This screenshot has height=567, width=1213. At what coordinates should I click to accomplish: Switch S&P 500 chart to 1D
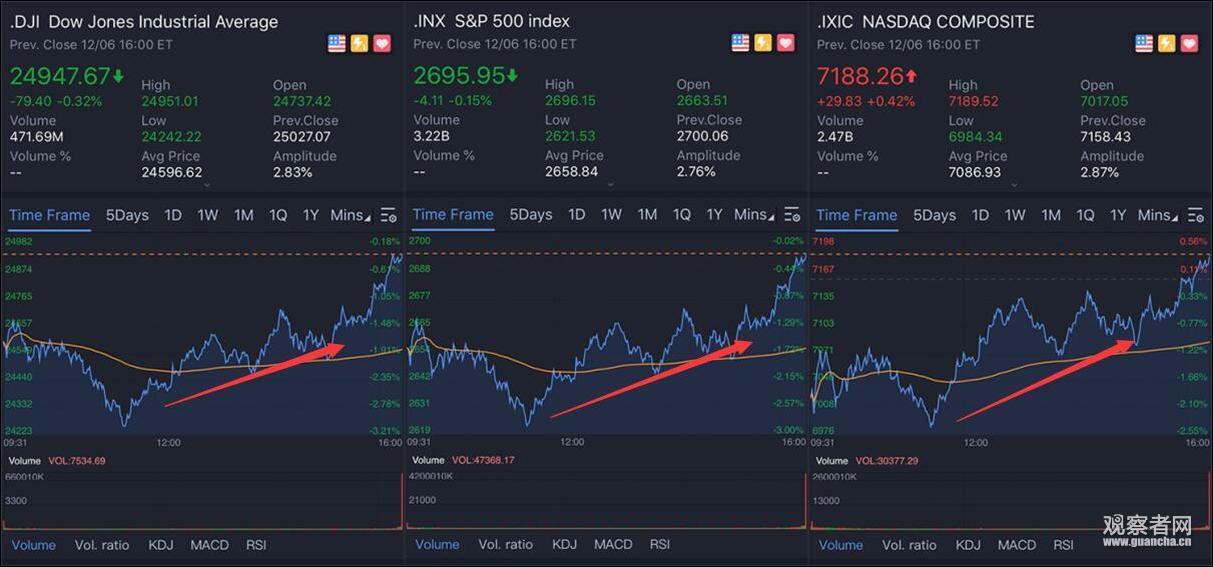[577, 214]
